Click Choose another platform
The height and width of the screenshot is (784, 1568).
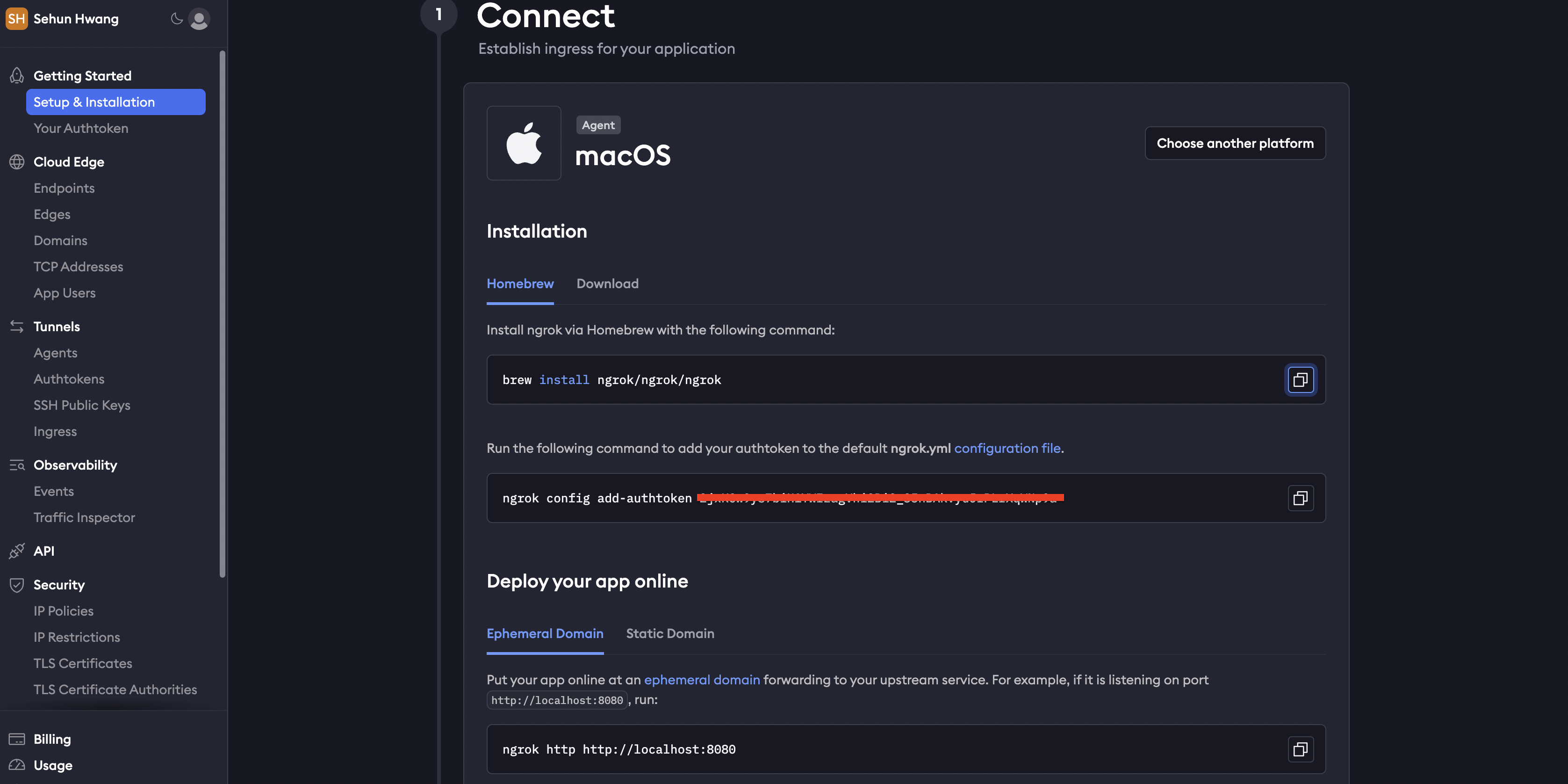click(x=1235, y=143)
